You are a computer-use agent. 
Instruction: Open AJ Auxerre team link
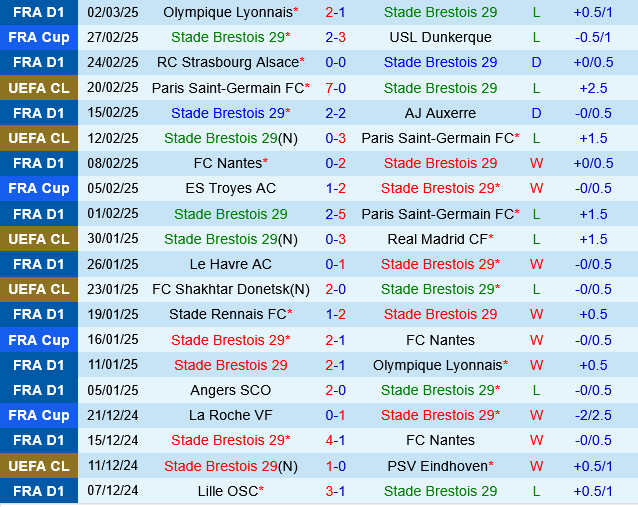coord(440,113)
